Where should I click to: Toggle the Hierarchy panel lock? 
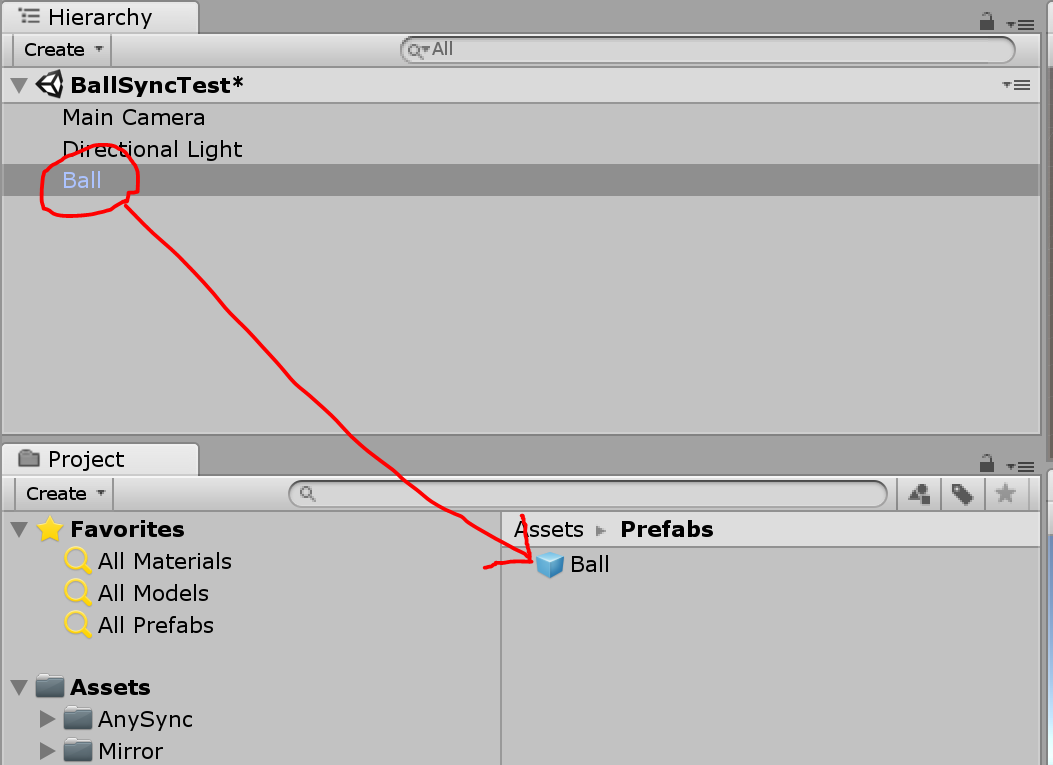click(987, 21)
